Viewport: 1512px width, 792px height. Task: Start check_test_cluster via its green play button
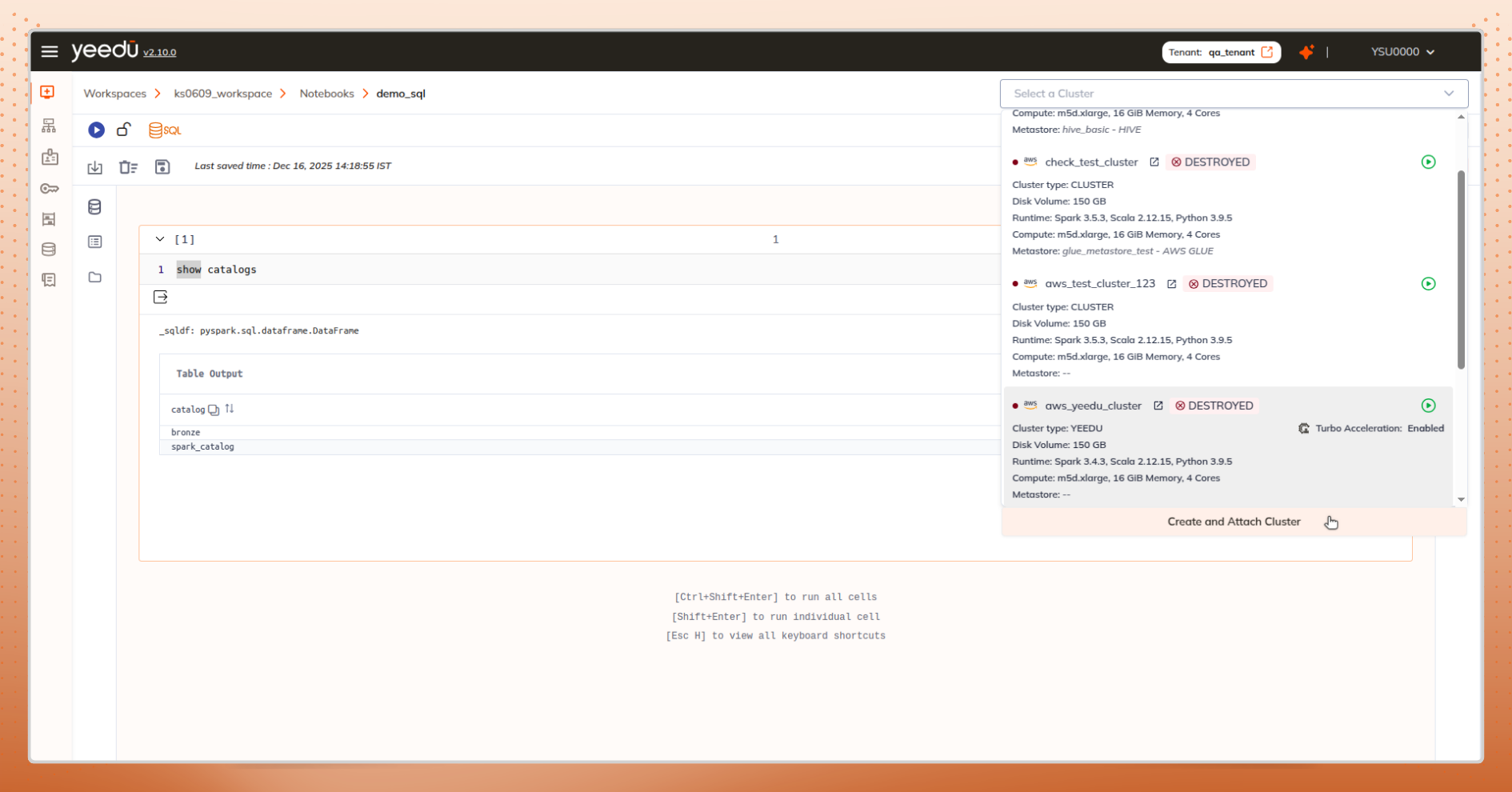pyautogui.click(x=1429, y=162)
